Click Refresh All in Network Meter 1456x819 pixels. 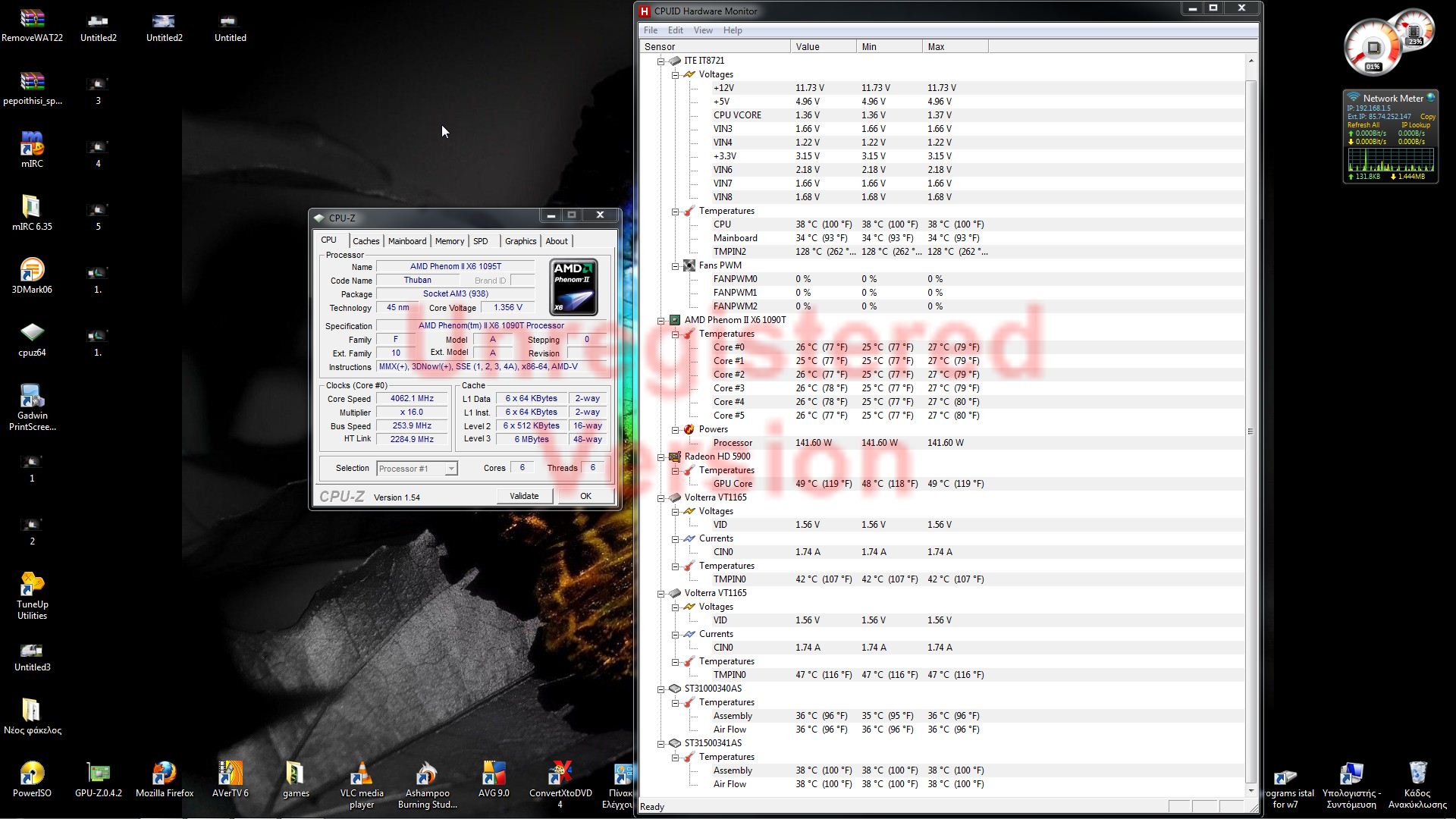tap(1363, 125)
